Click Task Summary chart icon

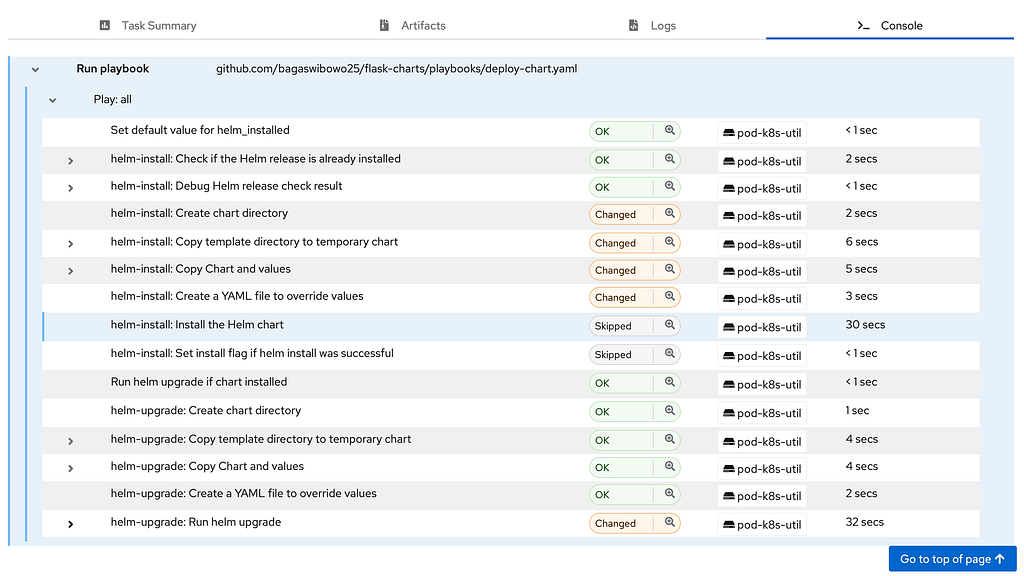click(104, 25)
